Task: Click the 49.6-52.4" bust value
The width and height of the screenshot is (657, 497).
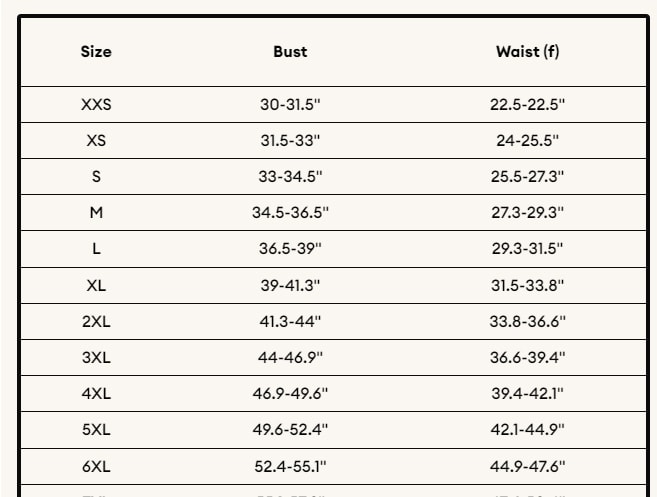Action: [x=290, y=429]
